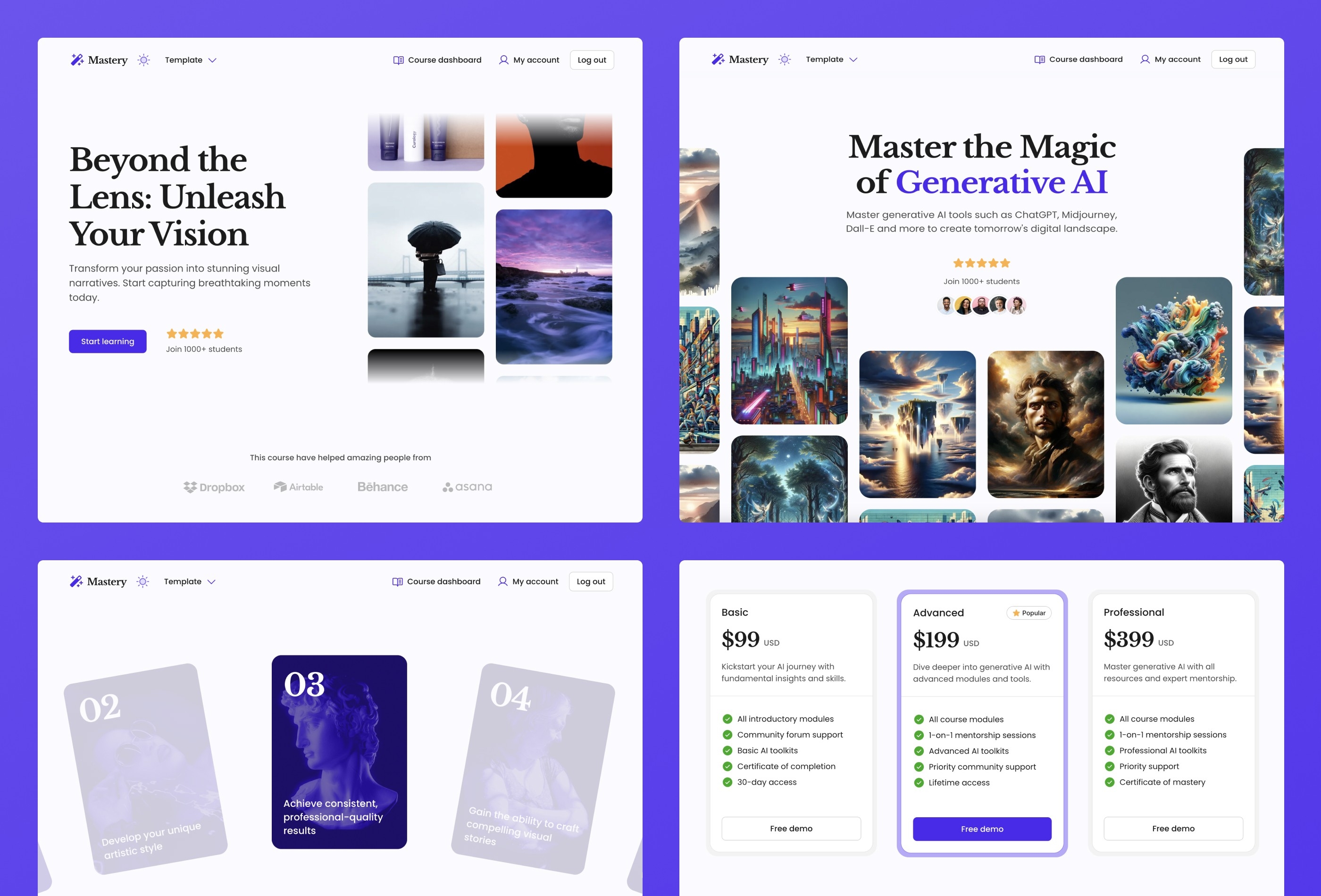The image size is (1321, 896).
Task: Click the Airtable logo link
Action: pyautogui.click(x=297, y=488)
